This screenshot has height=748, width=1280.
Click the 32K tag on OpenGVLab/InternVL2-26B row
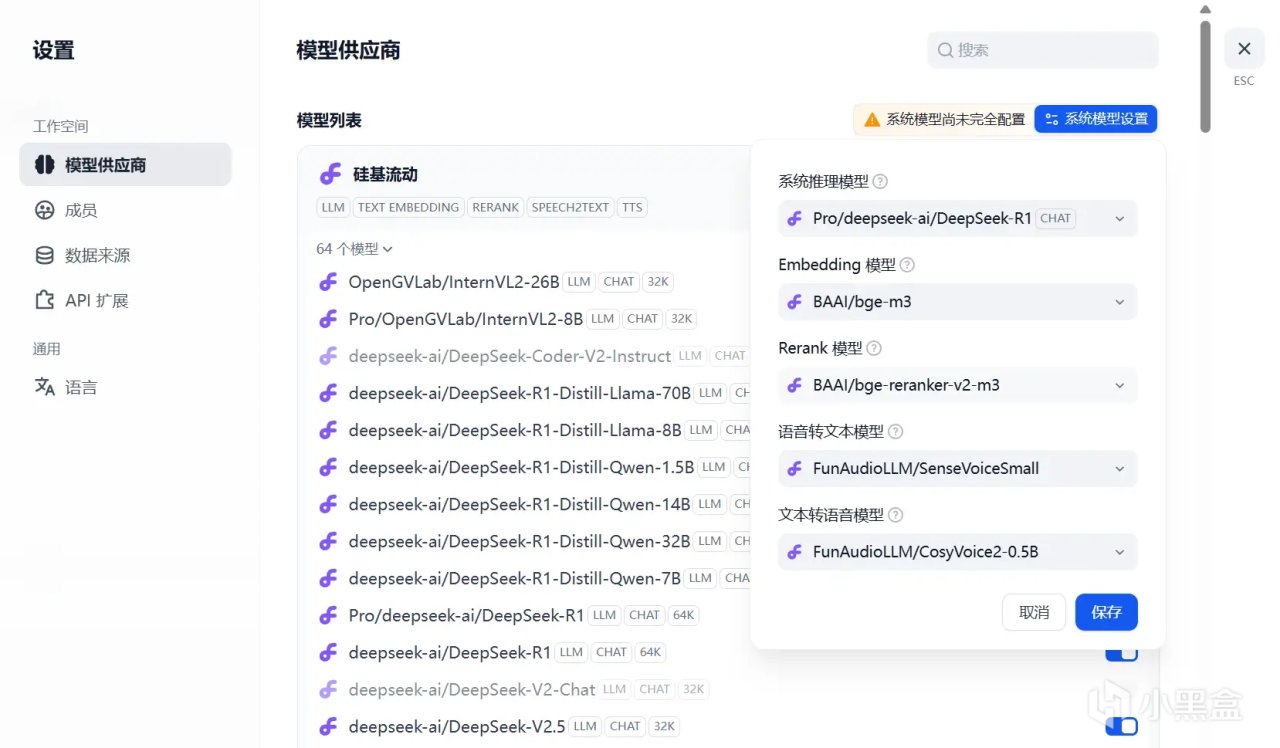click(x=657, y=282)
